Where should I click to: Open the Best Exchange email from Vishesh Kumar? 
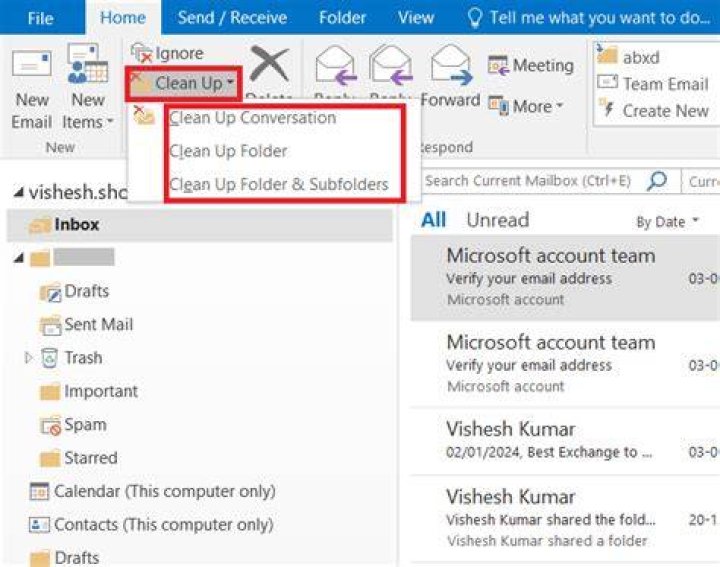pyautogui.click(x=565, y=441)
